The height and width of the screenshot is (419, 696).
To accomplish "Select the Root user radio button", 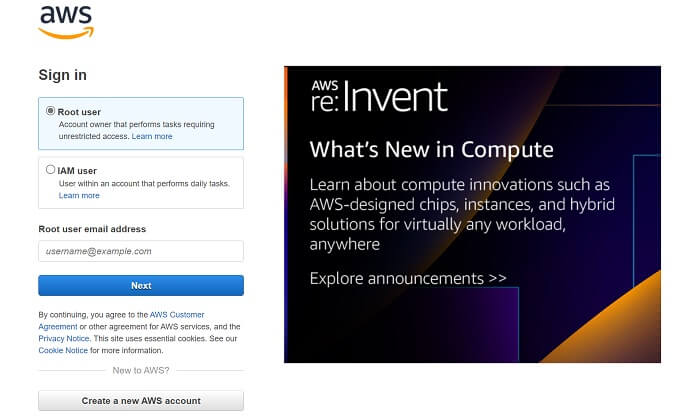I will [51, 111].
